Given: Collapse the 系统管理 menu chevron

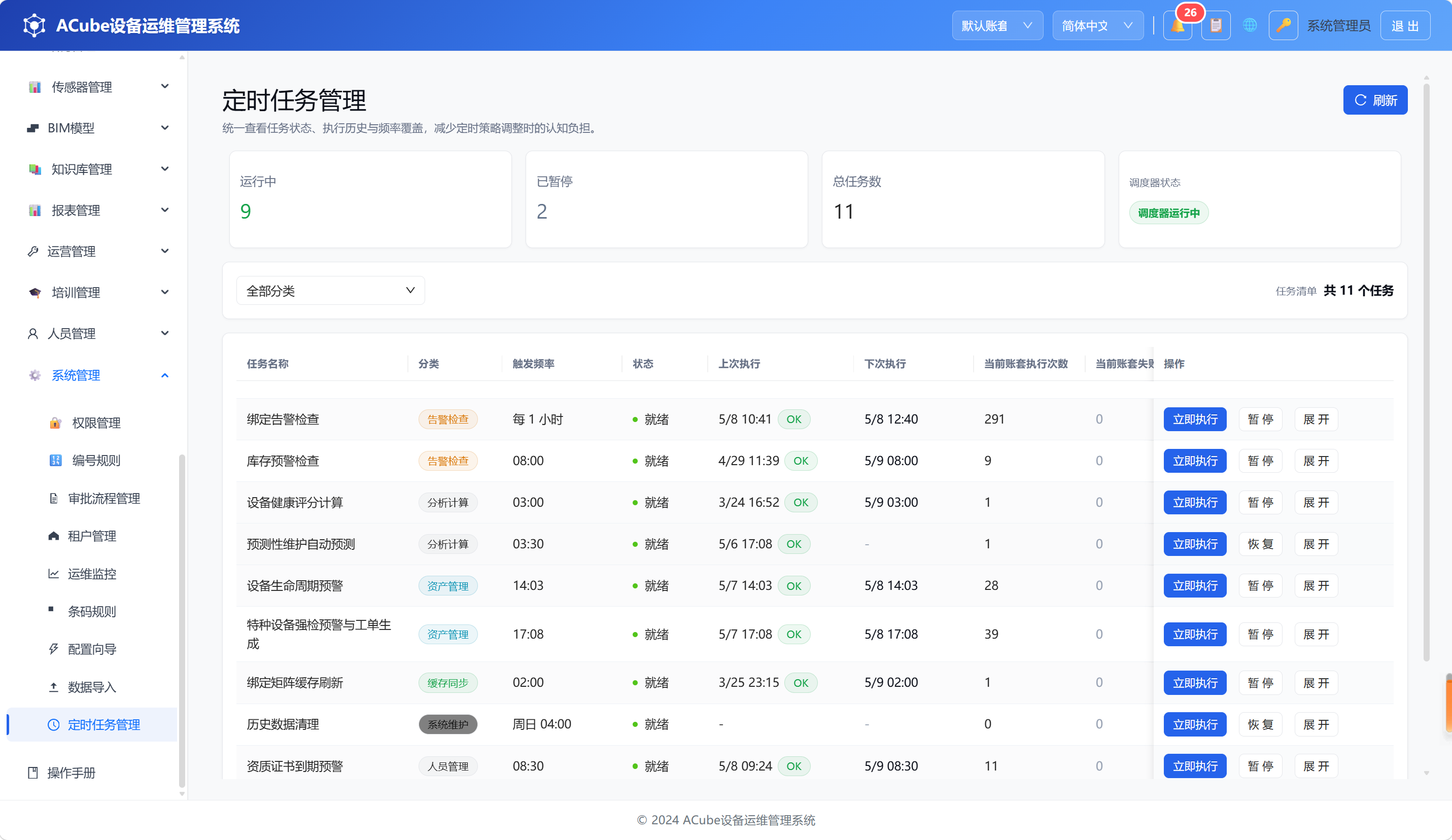Looking at the screenshot, I should (x=165, y=375).
